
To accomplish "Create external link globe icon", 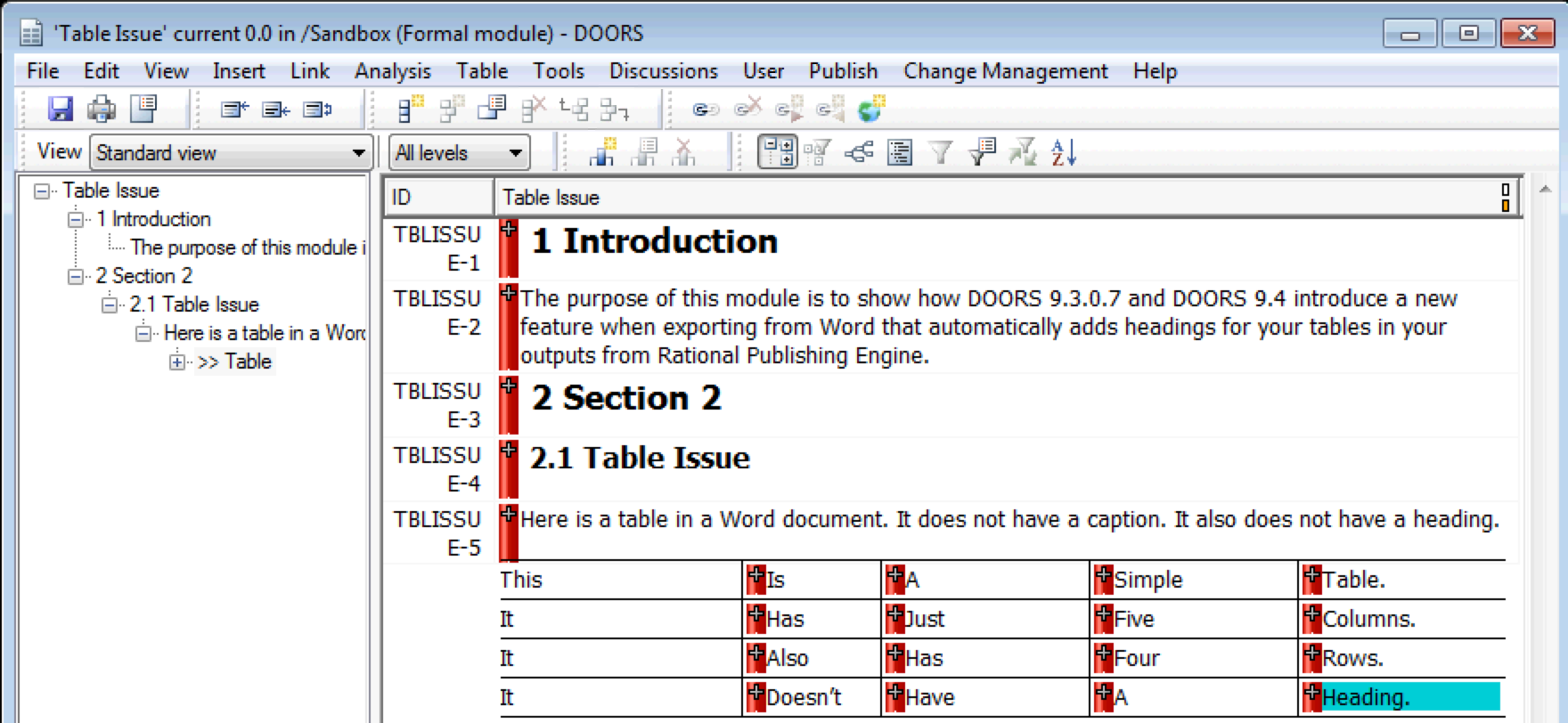I will click(x=870, y=109).
